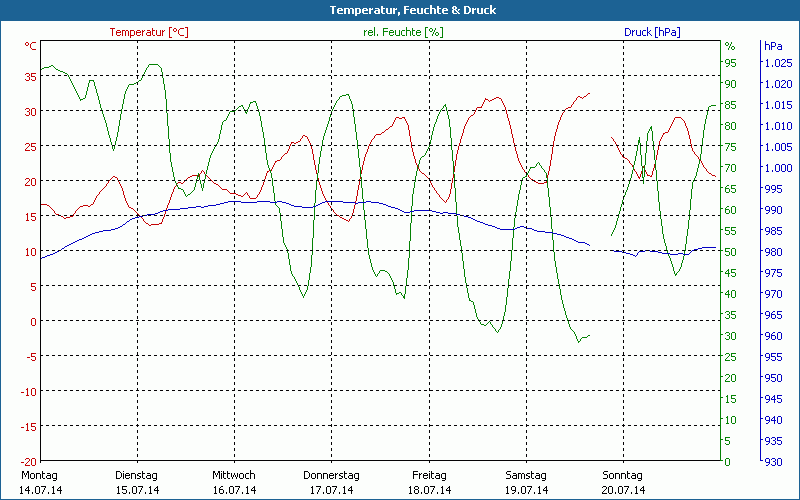Click the 25 tick on the red temperature axis

coord(31,146)
